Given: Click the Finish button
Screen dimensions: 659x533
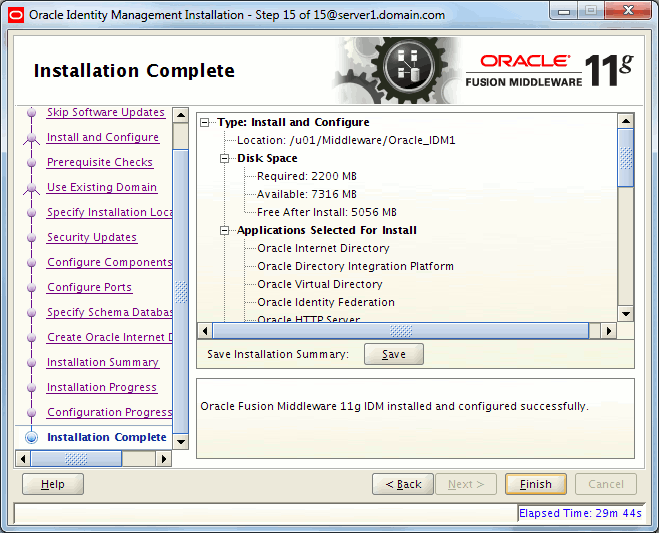Looking at the screenshot, I should pyautogui.click(x=536, y=484).
